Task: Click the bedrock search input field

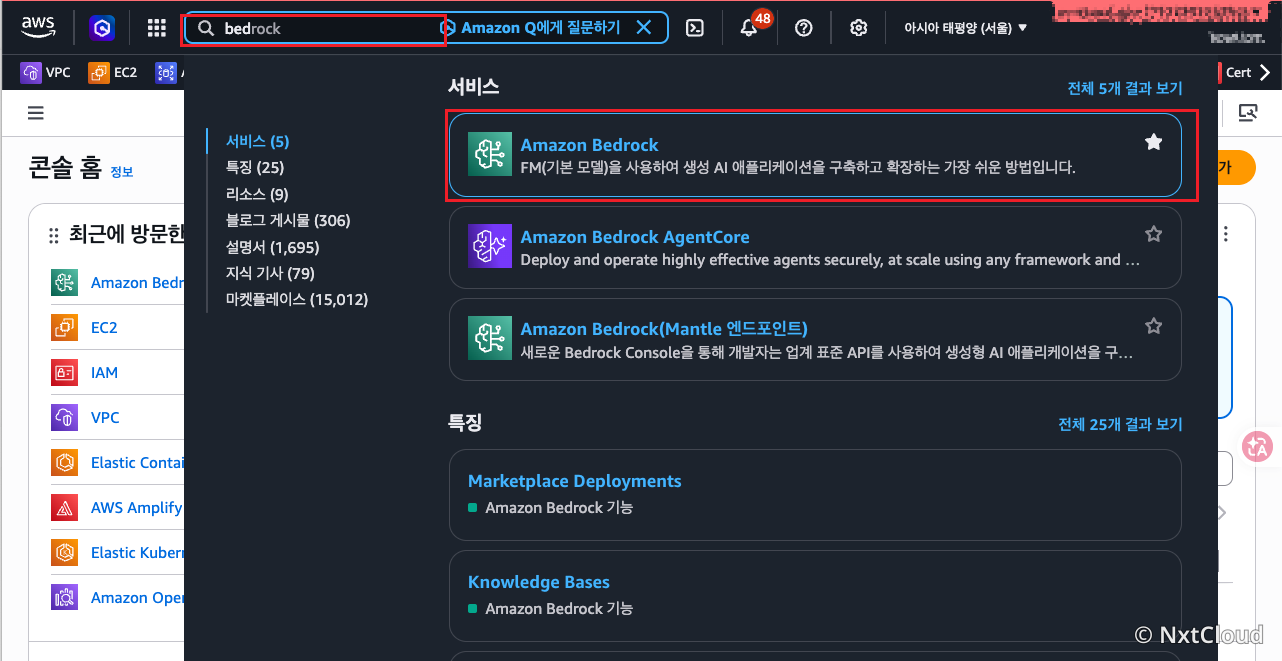Action: click(314, 29)
